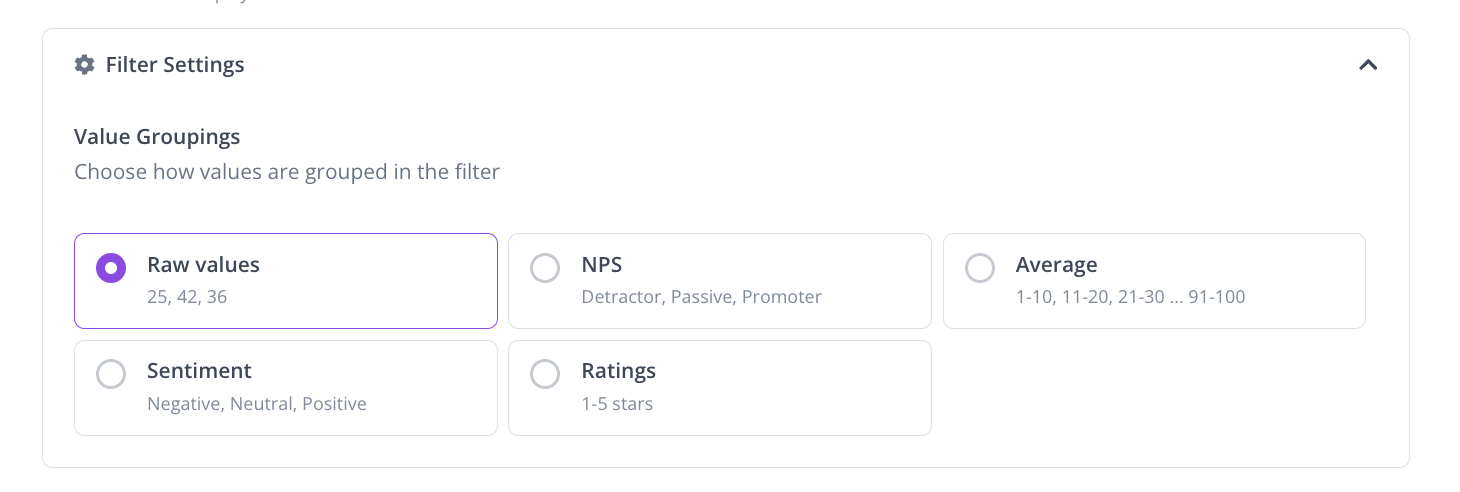Viewport: 1460px width, 492px height.
Task: Select the Ratings radio button
Action: pos(545,374)
